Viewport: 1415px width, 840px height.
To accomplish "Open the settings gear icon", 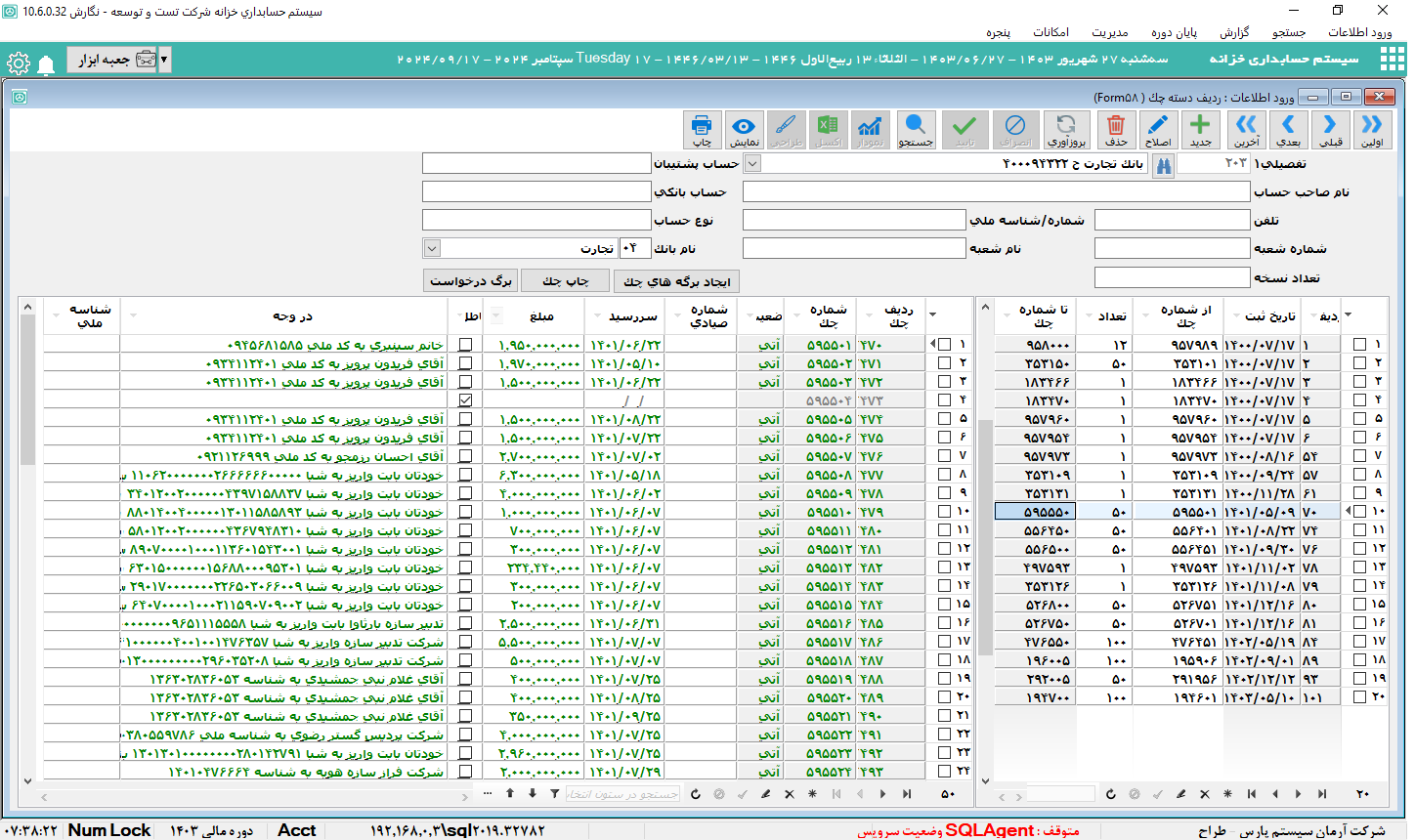I will click(19, 64).
